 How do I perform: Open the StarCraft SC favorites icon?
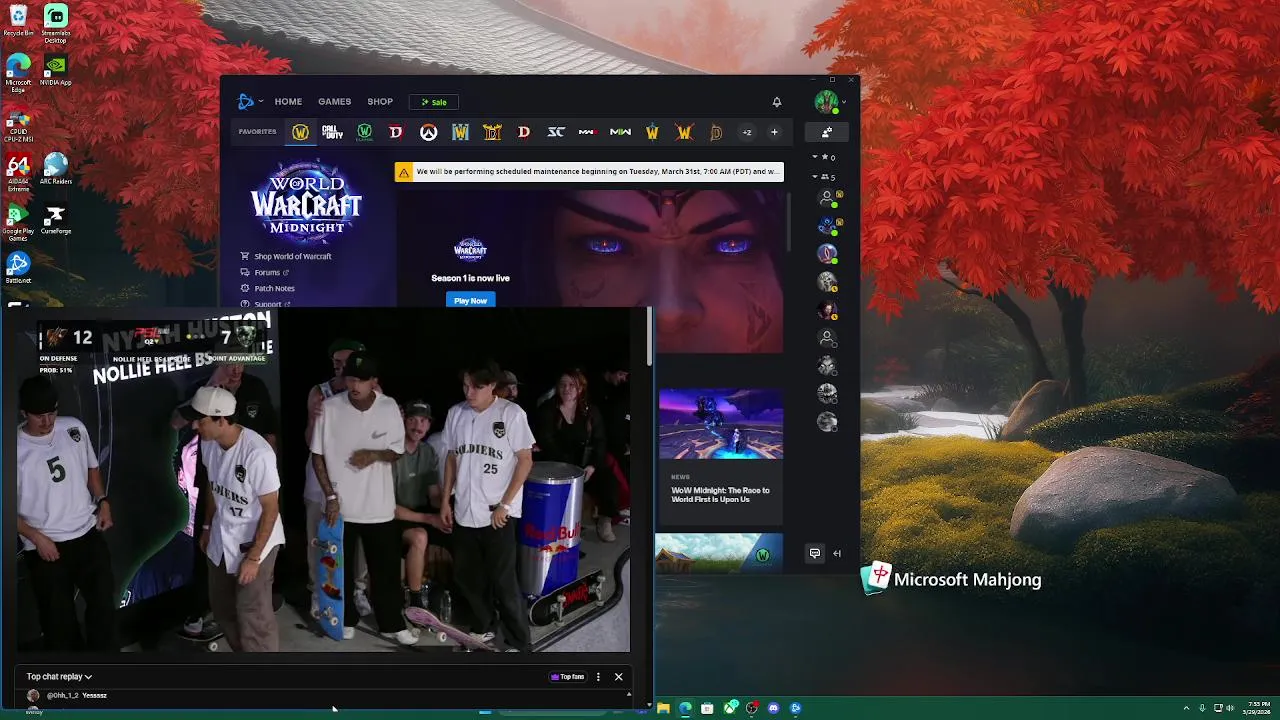click(556, 132)
